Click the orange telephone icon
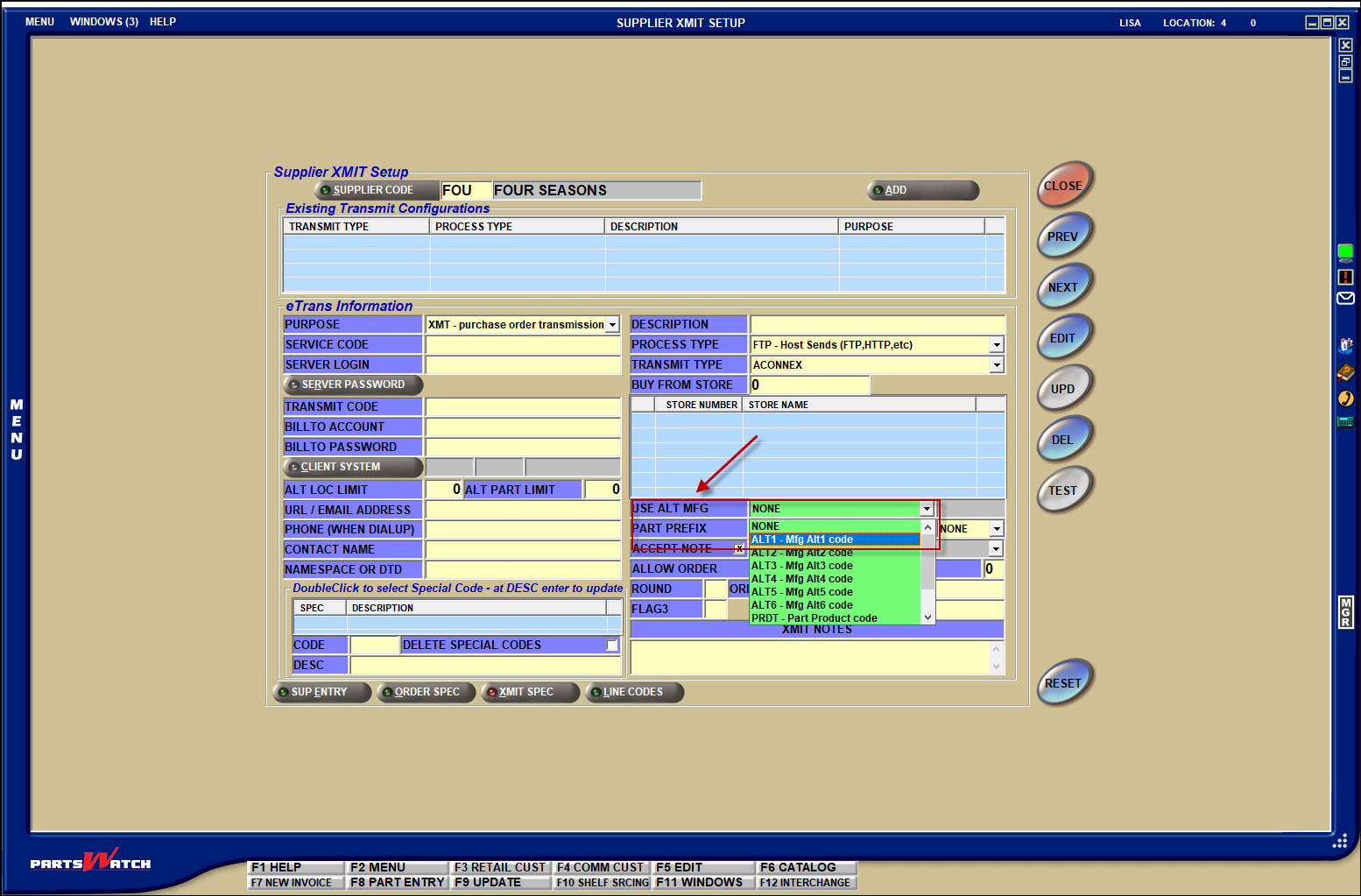Viewport: 1361px width, 896px height. [x=1345, y=399]
